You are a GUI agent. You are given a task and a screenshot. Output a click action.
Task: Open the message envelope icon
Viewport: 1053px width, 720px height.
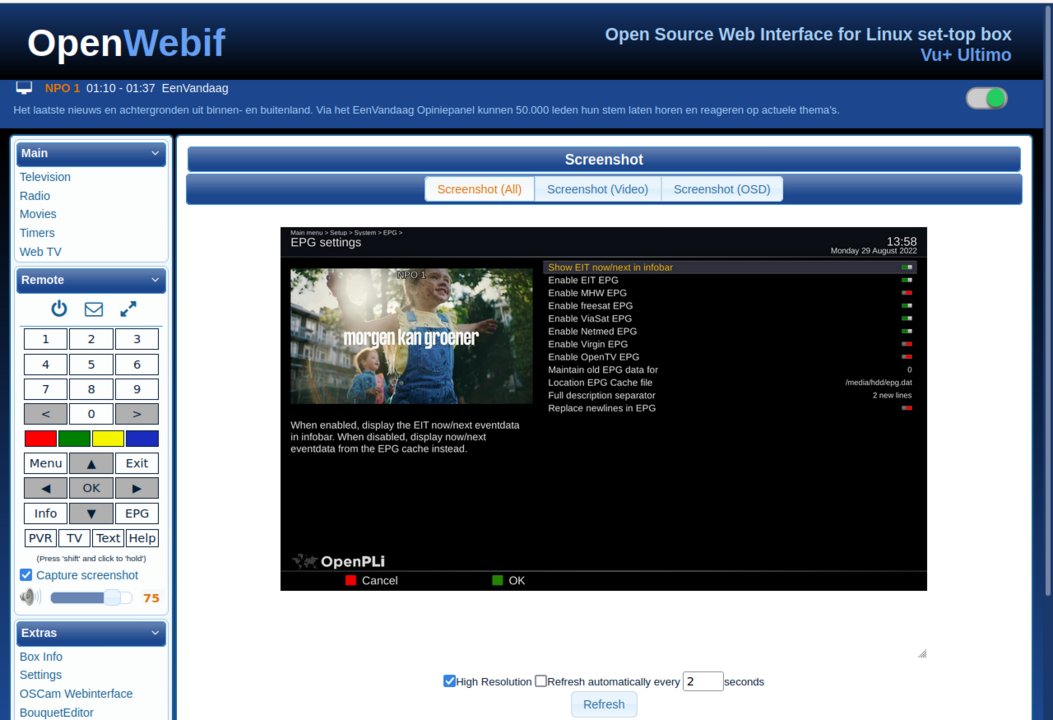(x=92, y=308)
